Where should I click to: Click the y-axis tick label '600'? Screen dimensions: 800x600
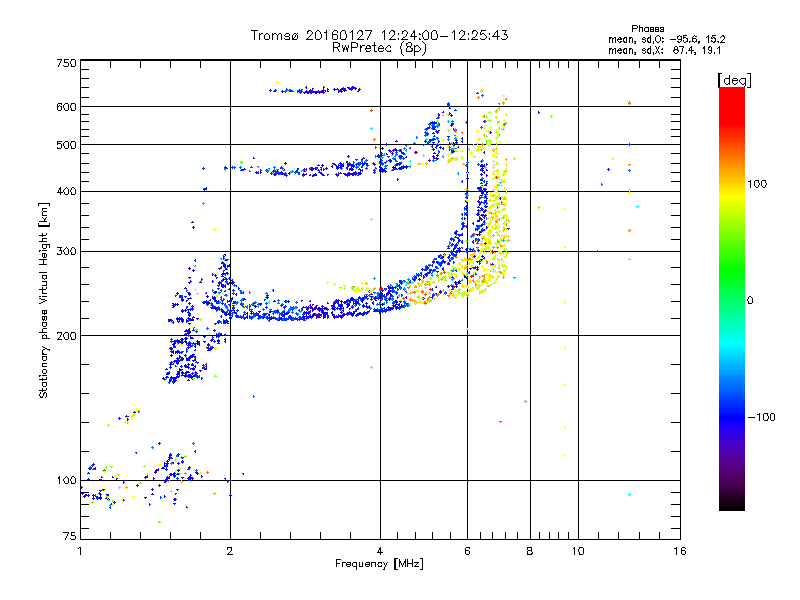point(66,107)
